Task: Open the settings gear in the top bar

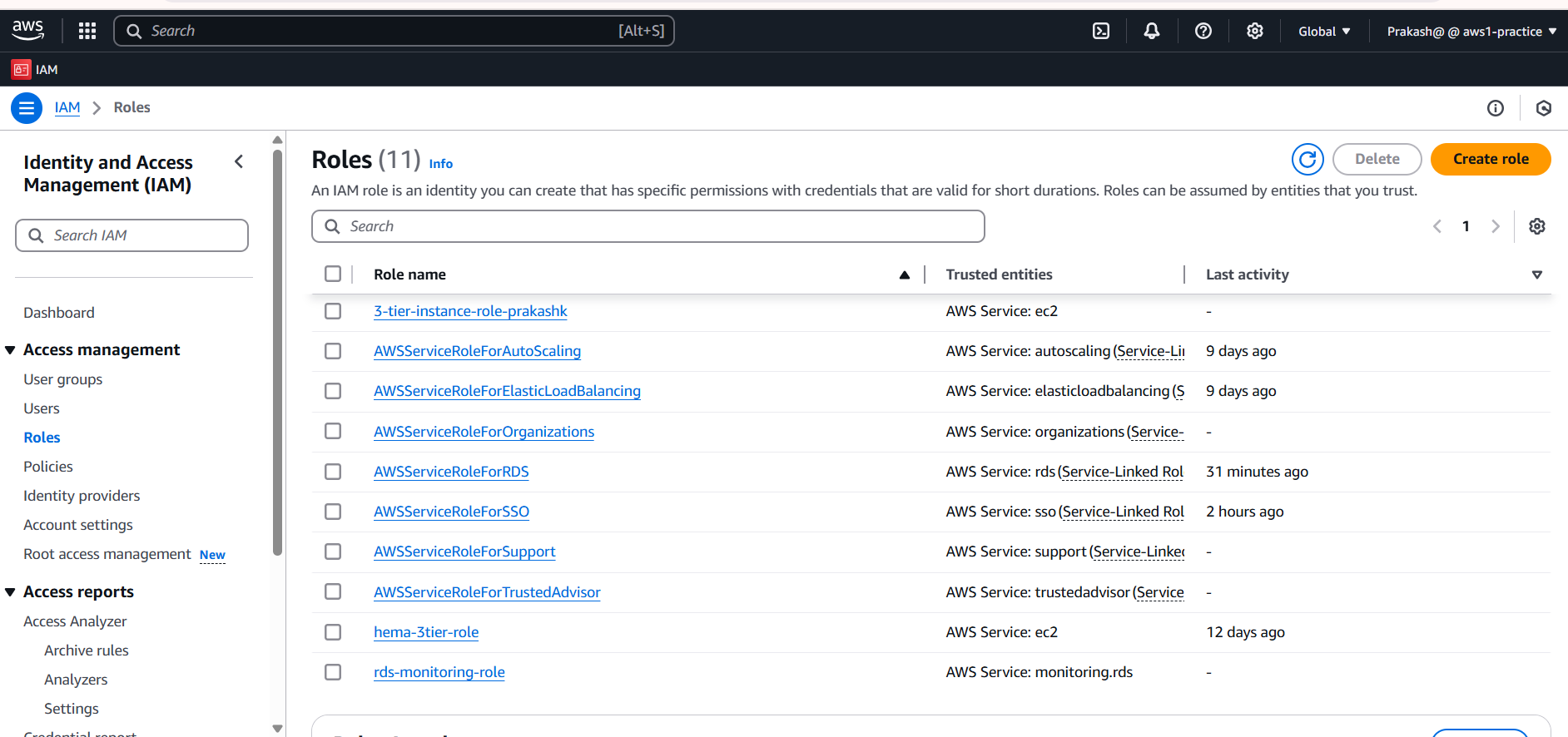Action: pyautogui.click(x=1255, y=31)
